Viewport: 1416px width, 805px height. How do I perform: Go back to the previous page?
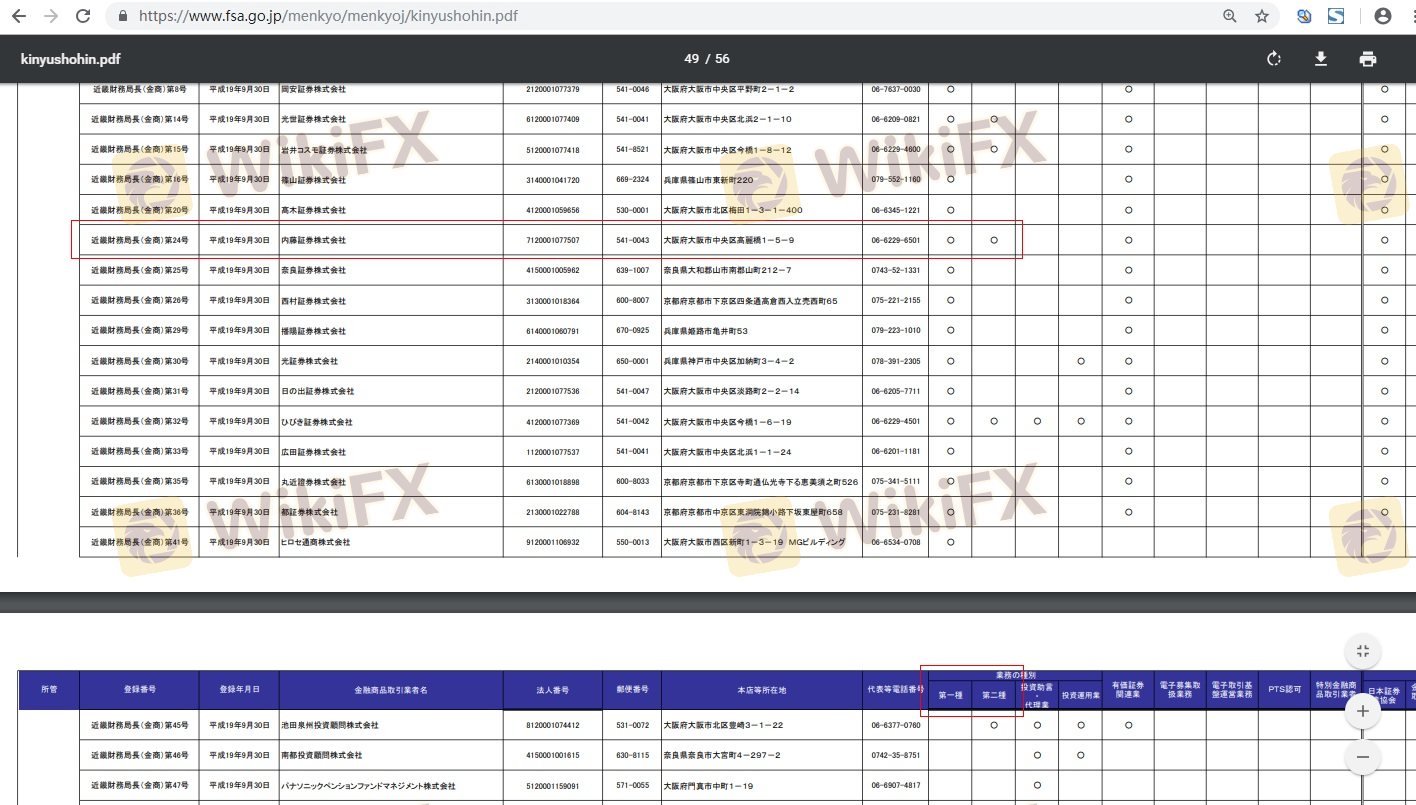click(18, 16)
